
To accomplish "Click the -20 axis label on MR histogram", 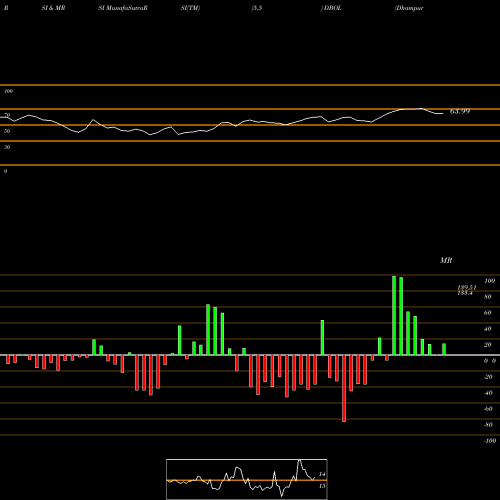I will pyautogui.click(x=488, y=377).
